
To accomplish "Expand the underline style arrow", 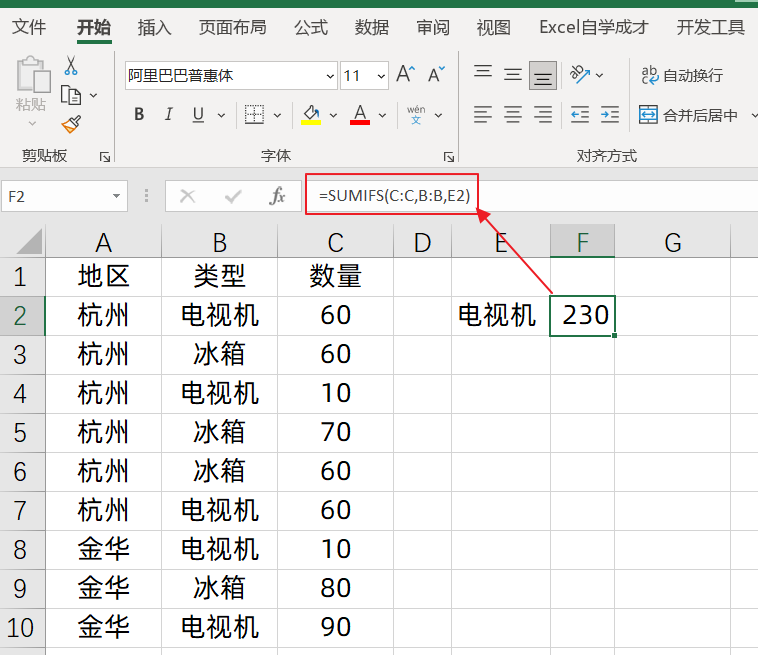I will pos(221,115).
